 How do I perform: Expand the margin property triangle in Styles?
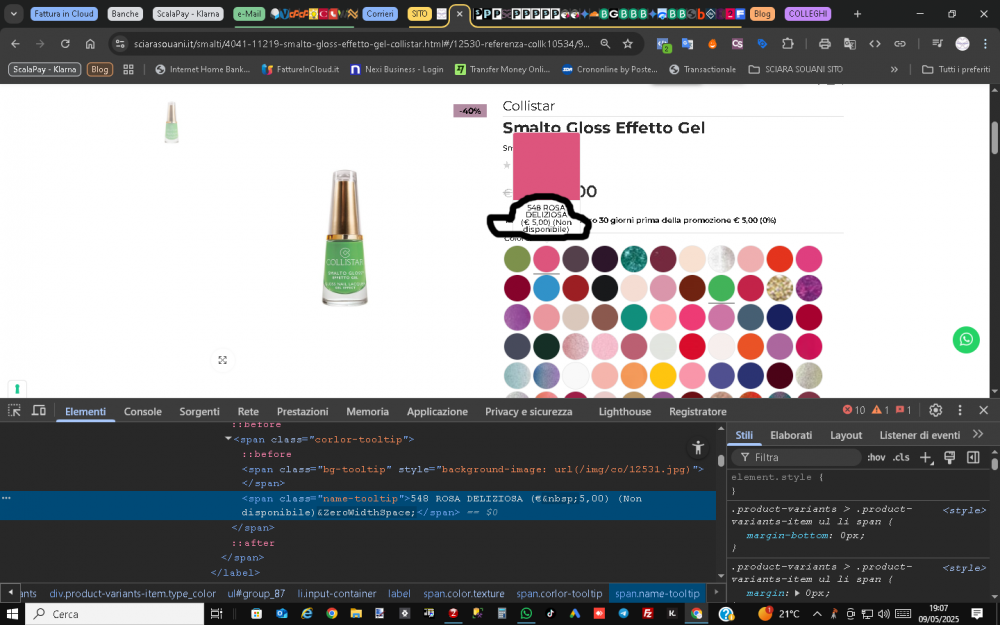click(795, 593)
